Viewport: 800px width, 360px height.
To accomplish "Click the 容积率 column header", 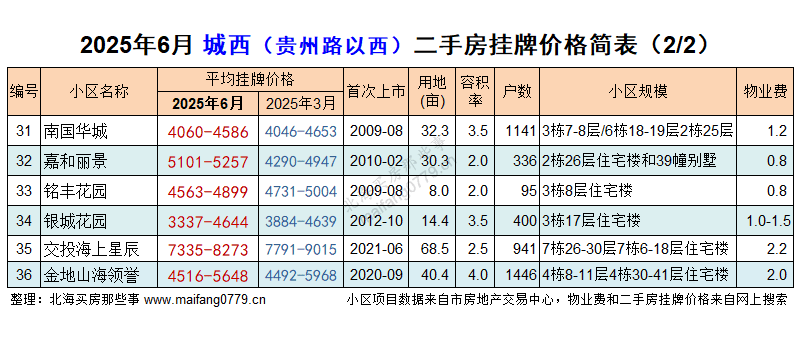I will click(475, 92).
